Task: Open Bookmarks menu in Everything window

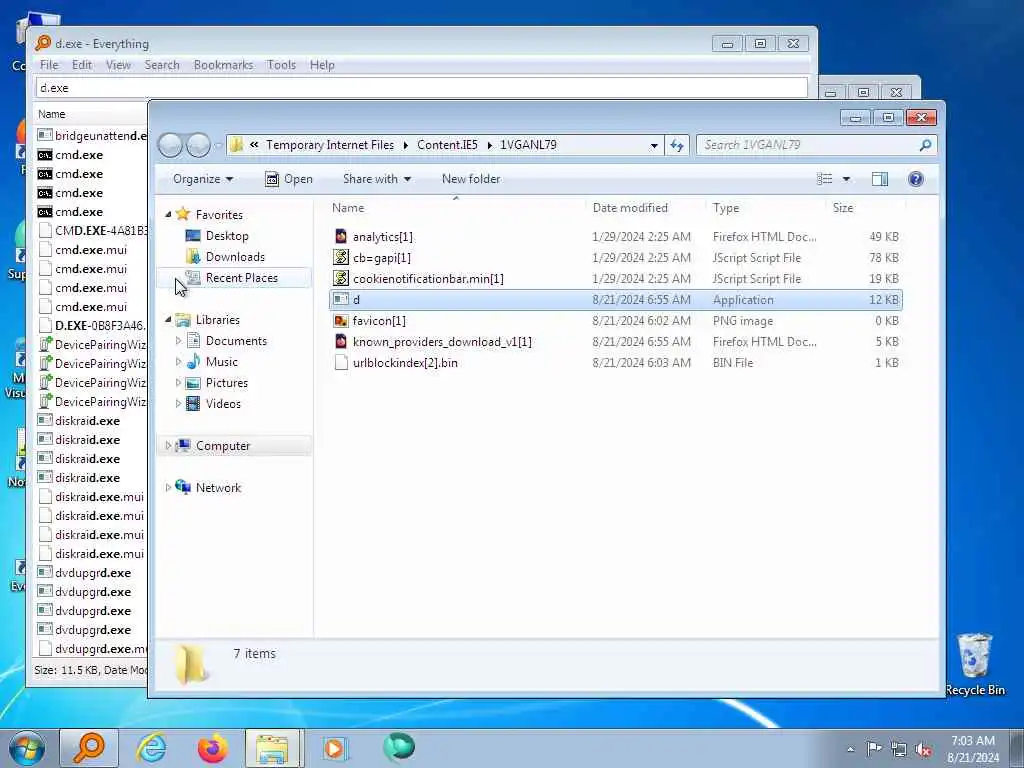Action: (223, 65)
